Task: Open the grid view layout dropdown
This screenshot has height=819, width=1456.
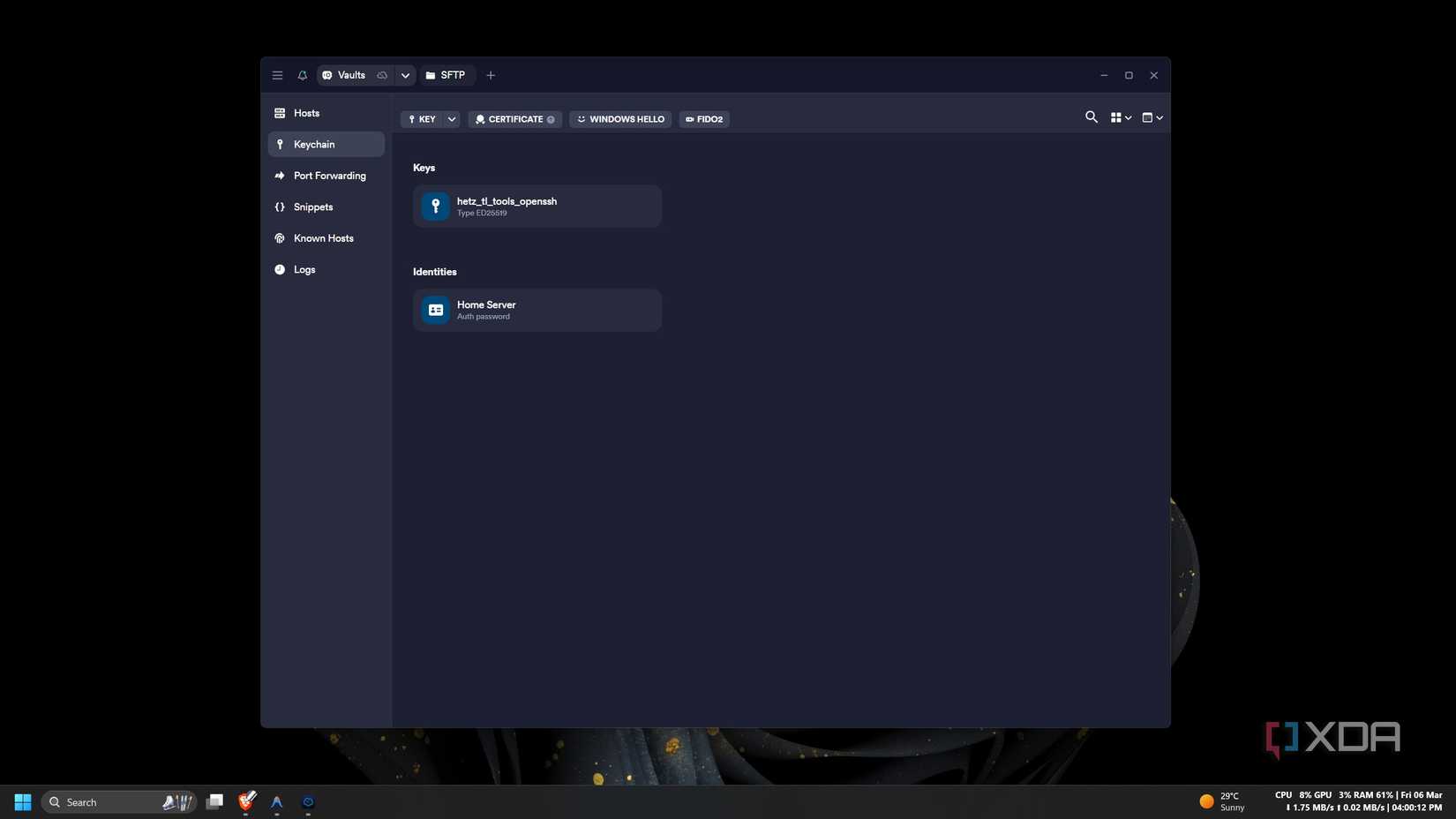Action: click(x=1121, y=116)
